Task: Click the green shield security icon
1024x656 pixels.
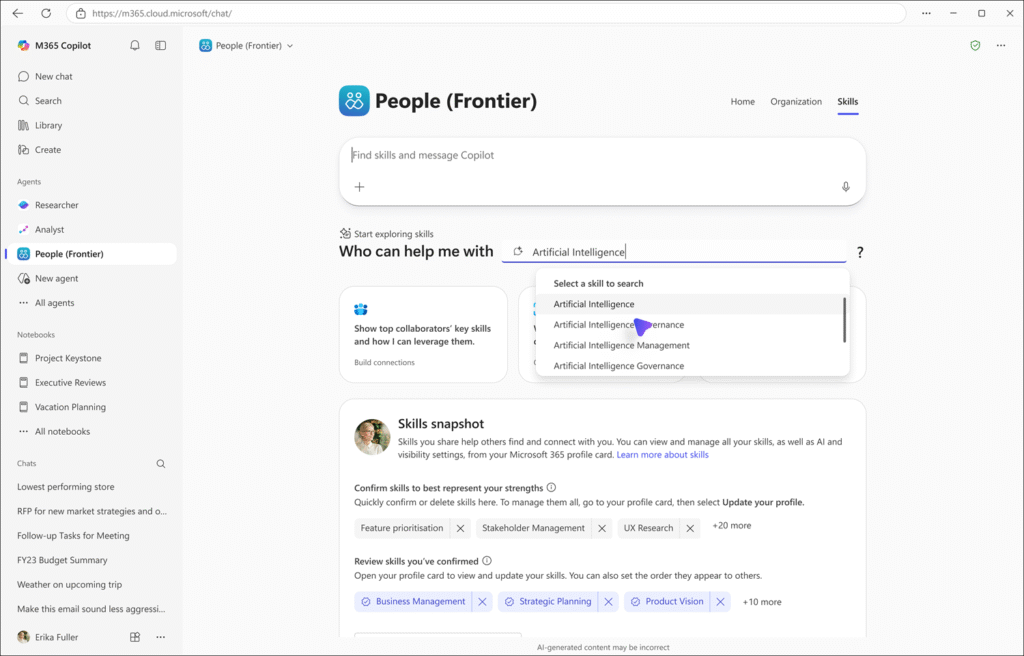Action: click(975, 45)
